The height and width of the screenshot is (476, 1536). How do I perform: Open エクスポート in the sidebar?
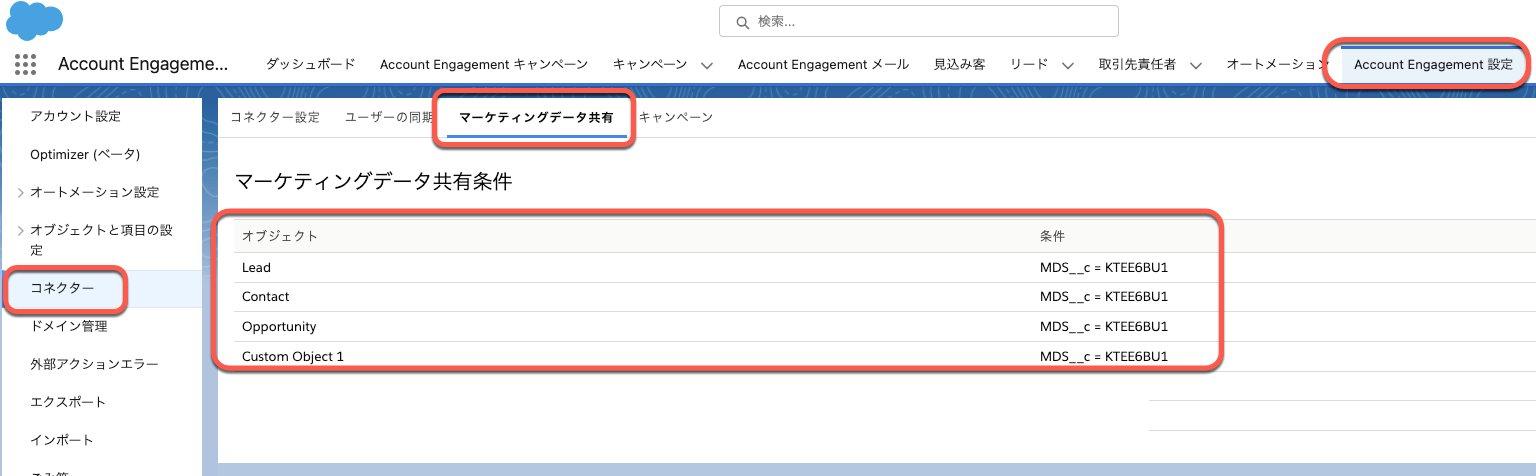click(x=68, y=402)
